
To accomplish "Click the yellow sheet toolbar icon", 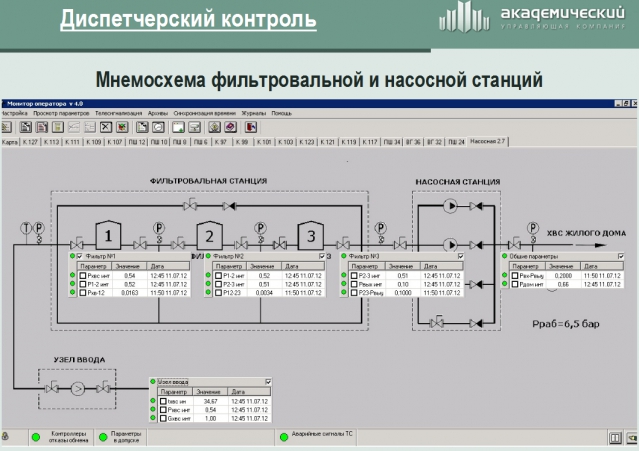I will pos(58,128).
